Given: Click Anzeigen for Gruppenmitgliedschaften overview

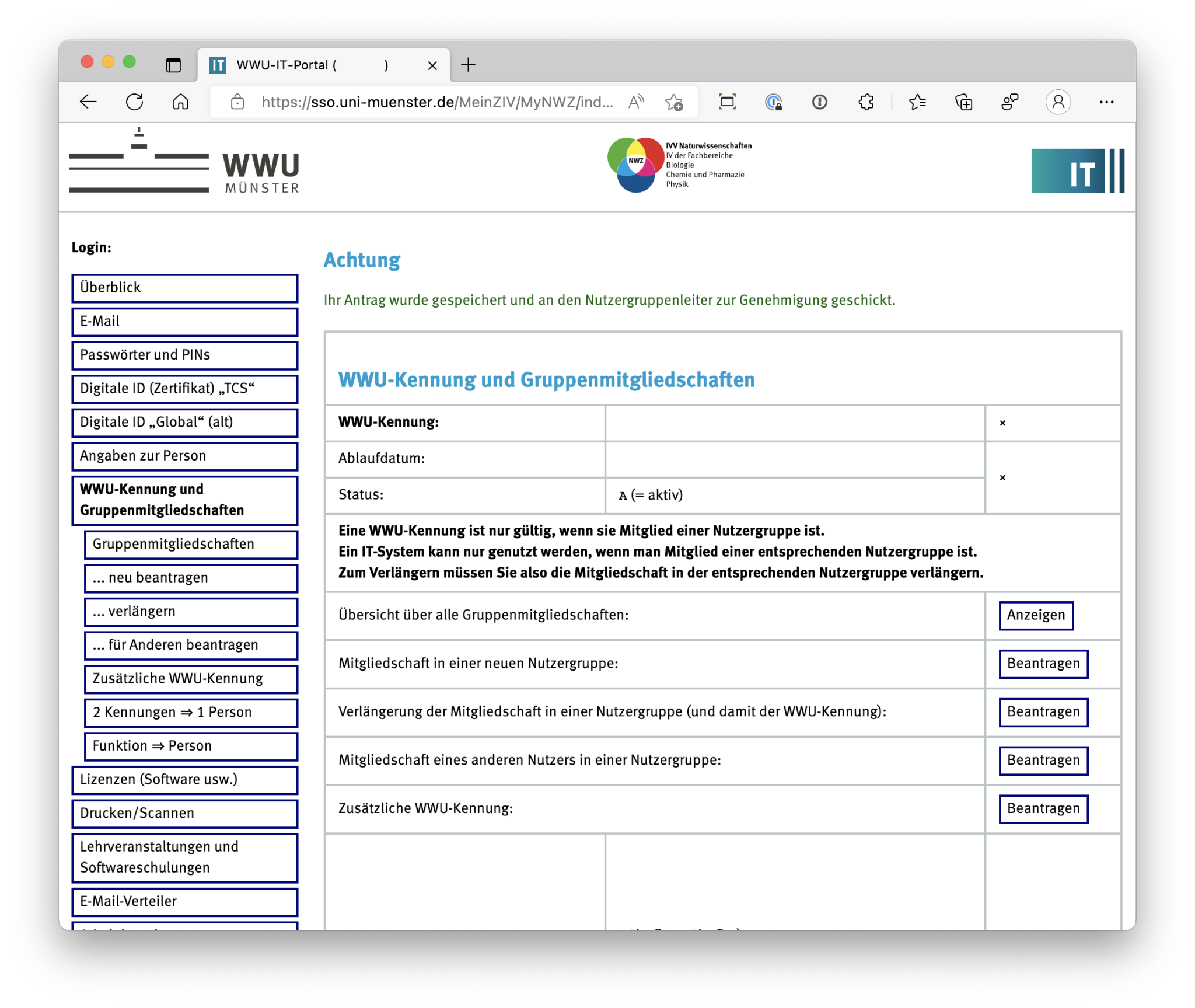Looking at the screenshot, I should [1035, 615].
